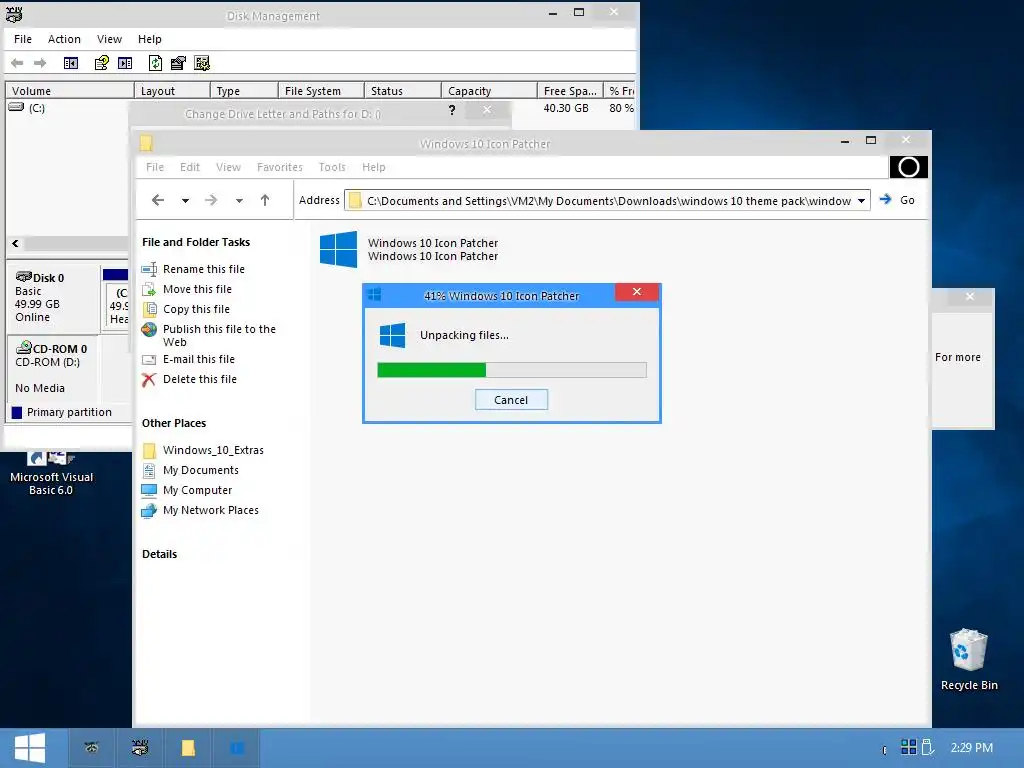Viewport: 1024px width, 768px height.
Task: Open the Recycle Bin desktop icon
Action: 969,659
